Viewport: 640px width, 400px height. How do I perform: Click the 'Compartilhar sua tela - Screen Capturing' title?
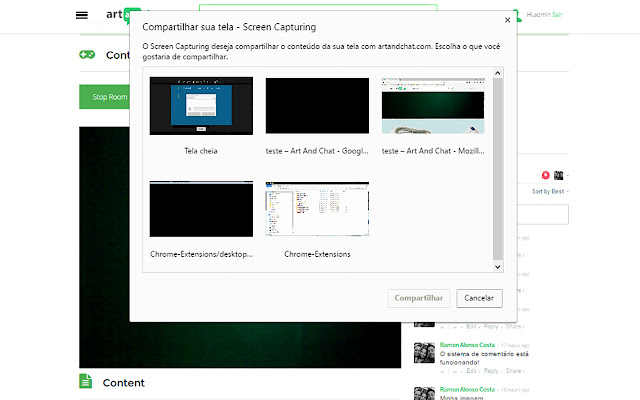pyautogui.click(x=229, y=27)
